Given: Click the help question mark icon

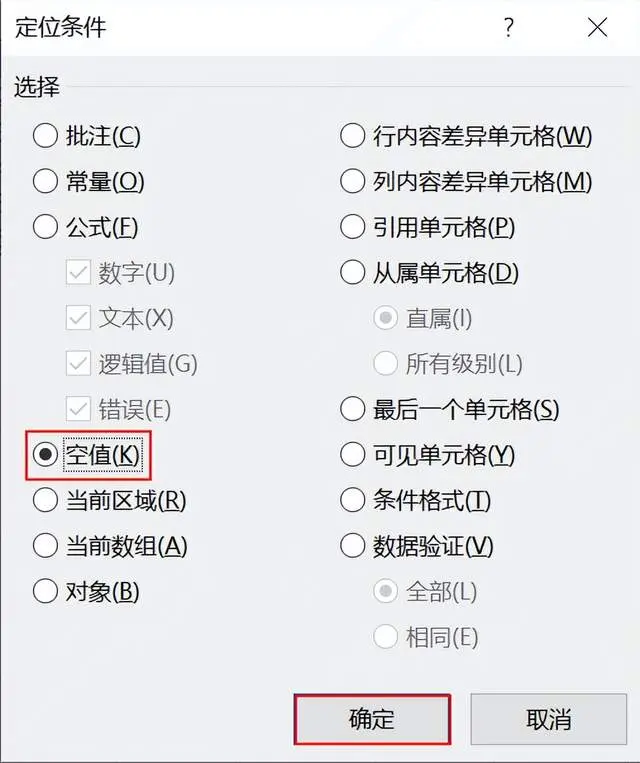Looking at the screenshot, I should click(509, 27).
